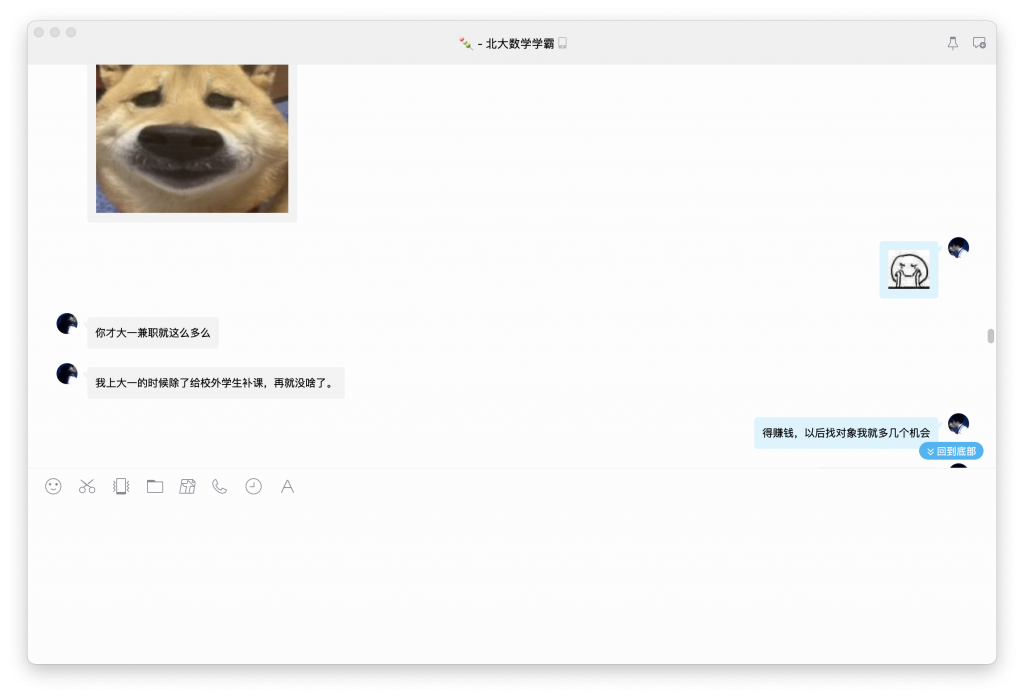This screenshot has width=1024, height=698.
Task: Minimize the chat window
Action: pyautogui.click(x=55, y=32)
